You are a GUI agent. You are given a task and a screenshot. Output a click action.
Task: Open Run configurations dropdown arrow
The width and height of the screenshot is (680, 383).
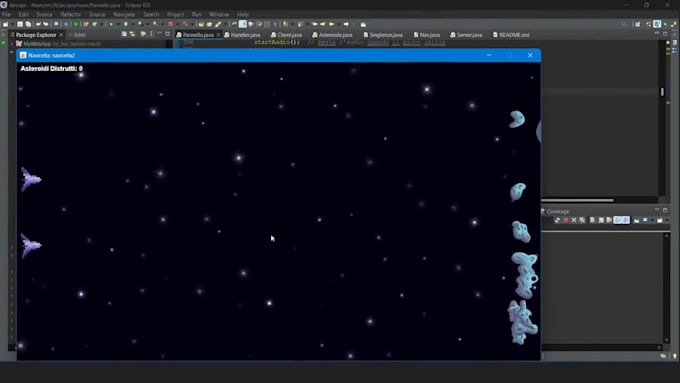133,24
